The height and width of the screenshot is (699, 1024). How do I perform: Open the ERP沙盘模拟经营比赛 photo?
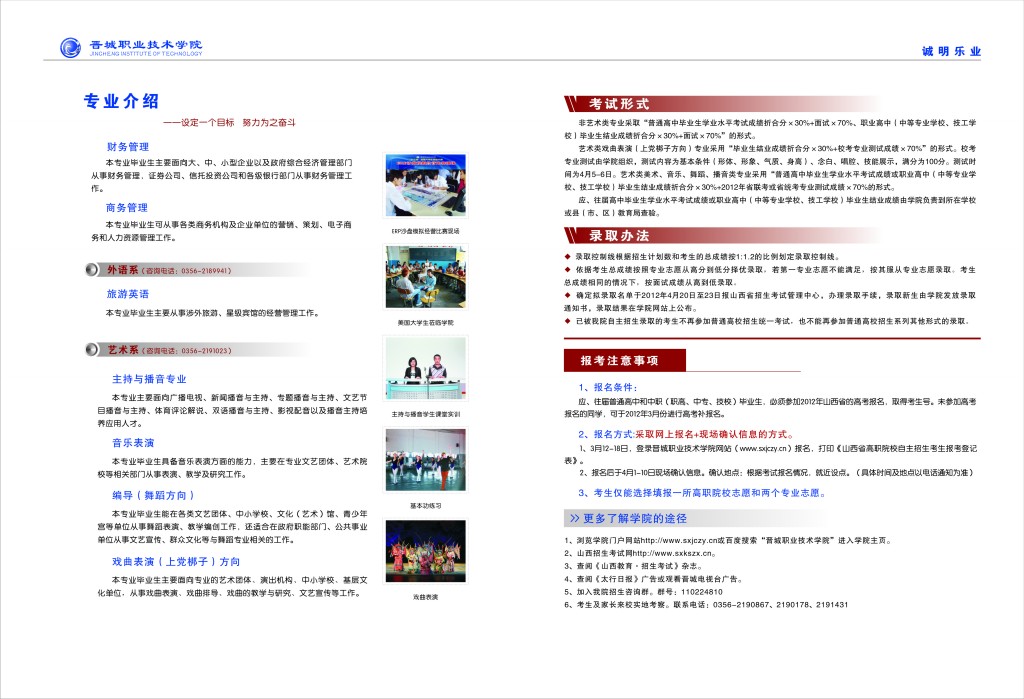coord(425,186)
